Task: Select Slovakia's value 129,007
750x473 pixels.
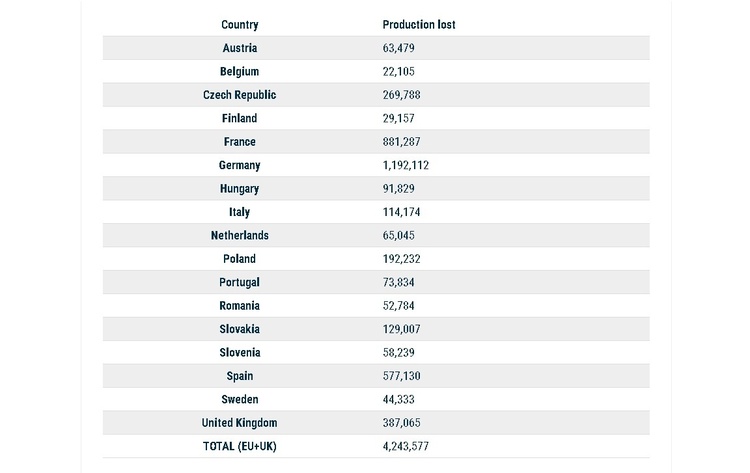Action: [x=401, y=329]
